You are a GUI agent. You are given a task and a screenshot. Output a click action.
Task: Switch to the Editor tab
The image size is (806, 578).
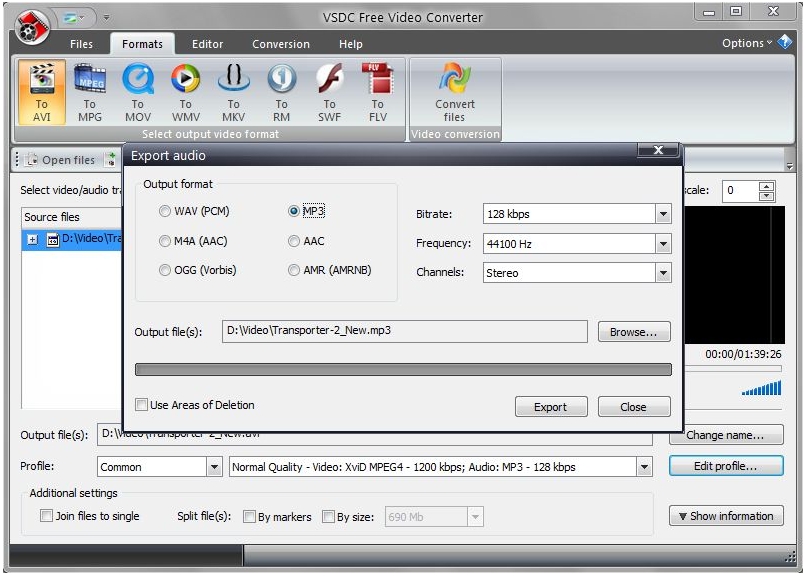pyautogui.click(x=207, y=44)
